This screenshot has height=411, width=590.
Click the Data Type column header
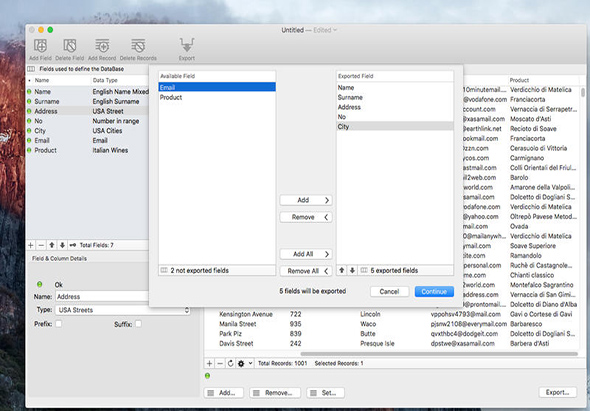[x=105, y=81]
